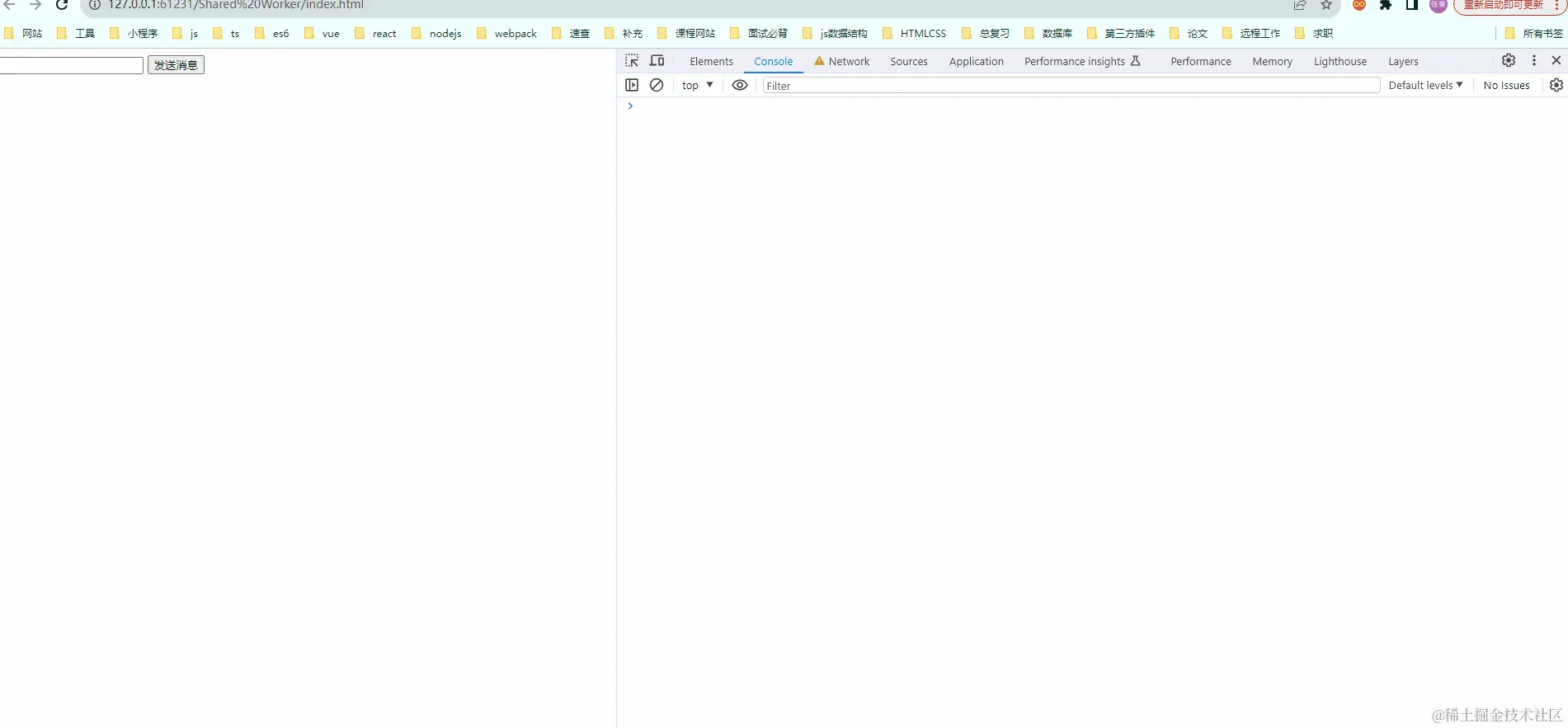This screenshot has width=1568, height=728.
Task: Open the Chrome three-dot menu
Action: (1556, 5)
